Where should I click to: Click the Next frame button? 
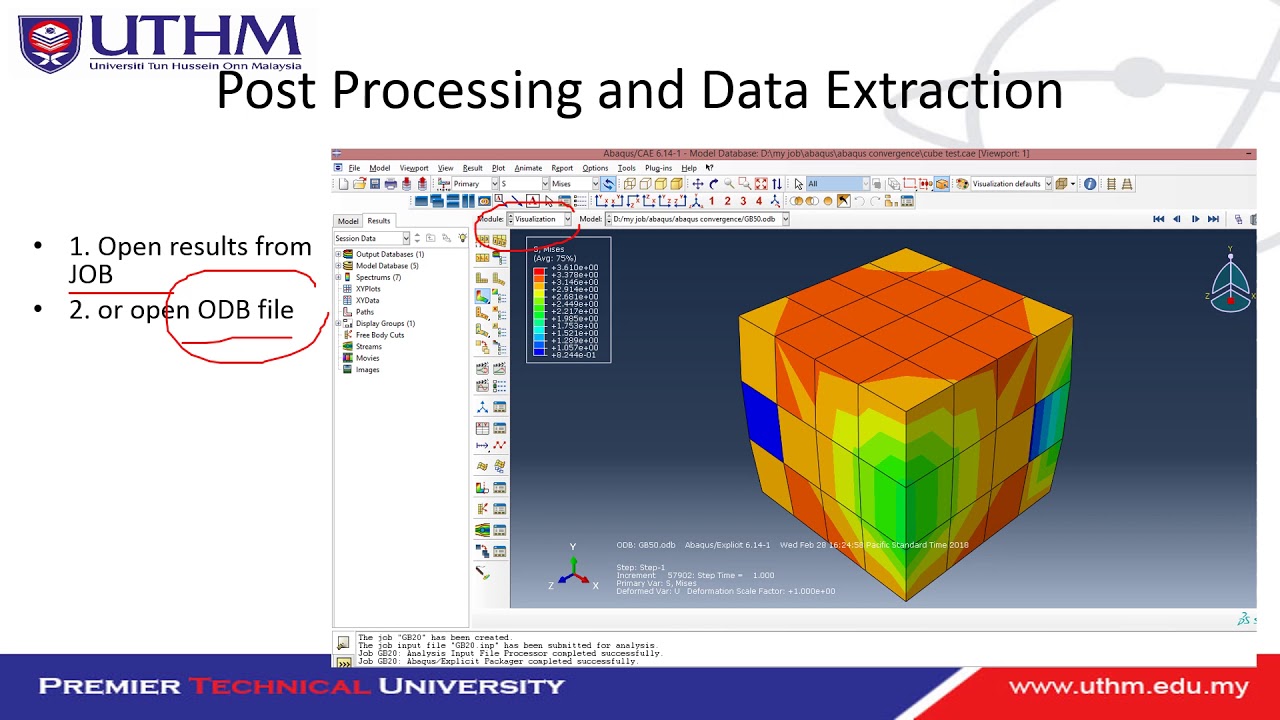click(1195, 219)
